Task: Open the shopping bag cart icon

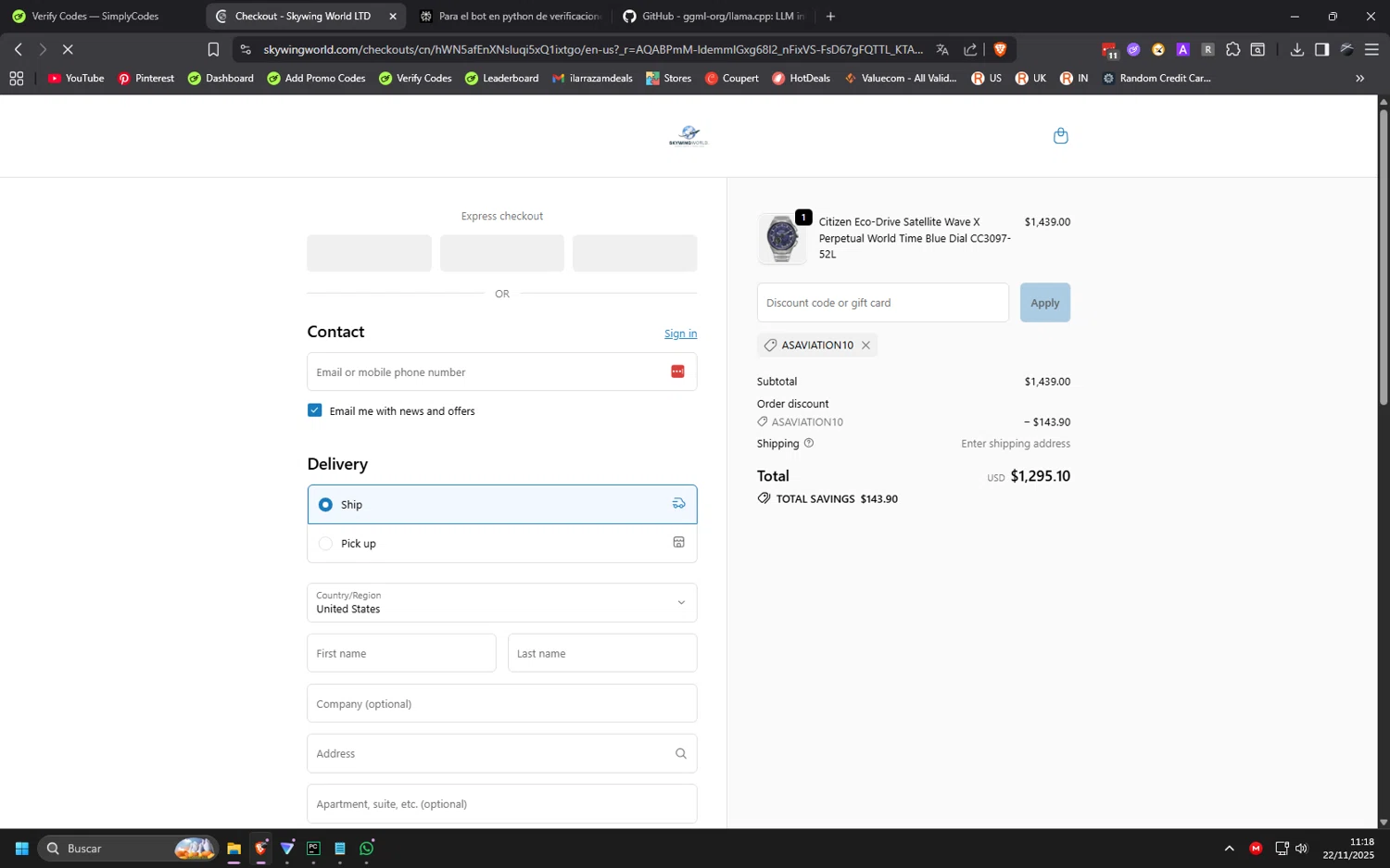Action: point(1061,136)
